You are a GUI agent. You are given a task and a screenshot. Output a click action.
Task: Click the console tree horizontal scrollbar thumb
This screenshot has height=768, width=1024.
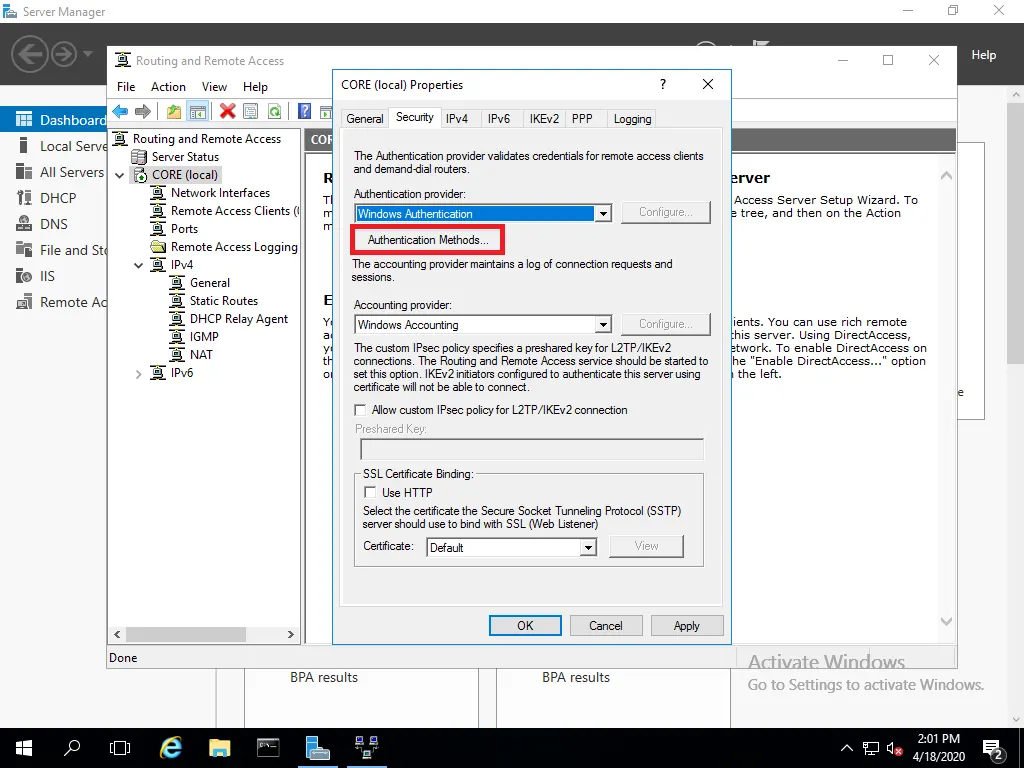point(186,634)
